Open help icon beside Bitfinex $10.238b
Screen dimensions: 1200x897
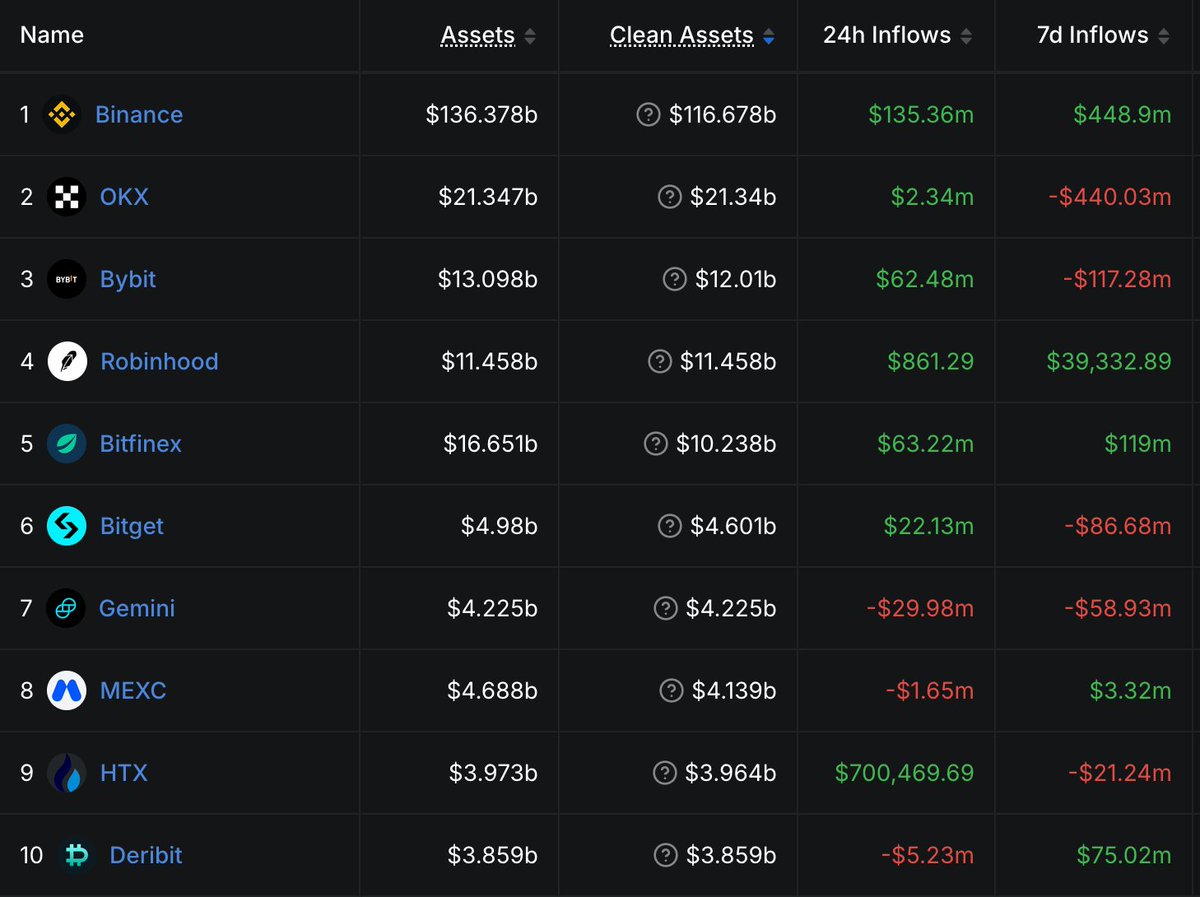point(655,444)
